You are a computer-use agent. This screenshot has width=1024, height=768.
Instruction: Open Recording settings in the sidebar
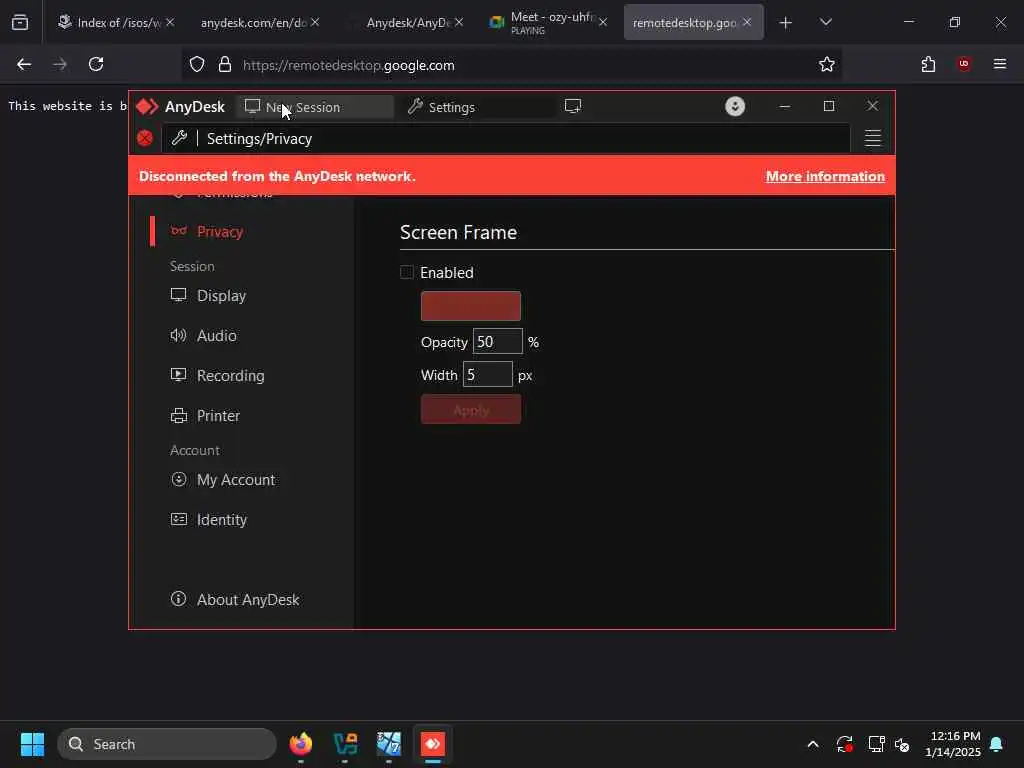click(230, 376)
